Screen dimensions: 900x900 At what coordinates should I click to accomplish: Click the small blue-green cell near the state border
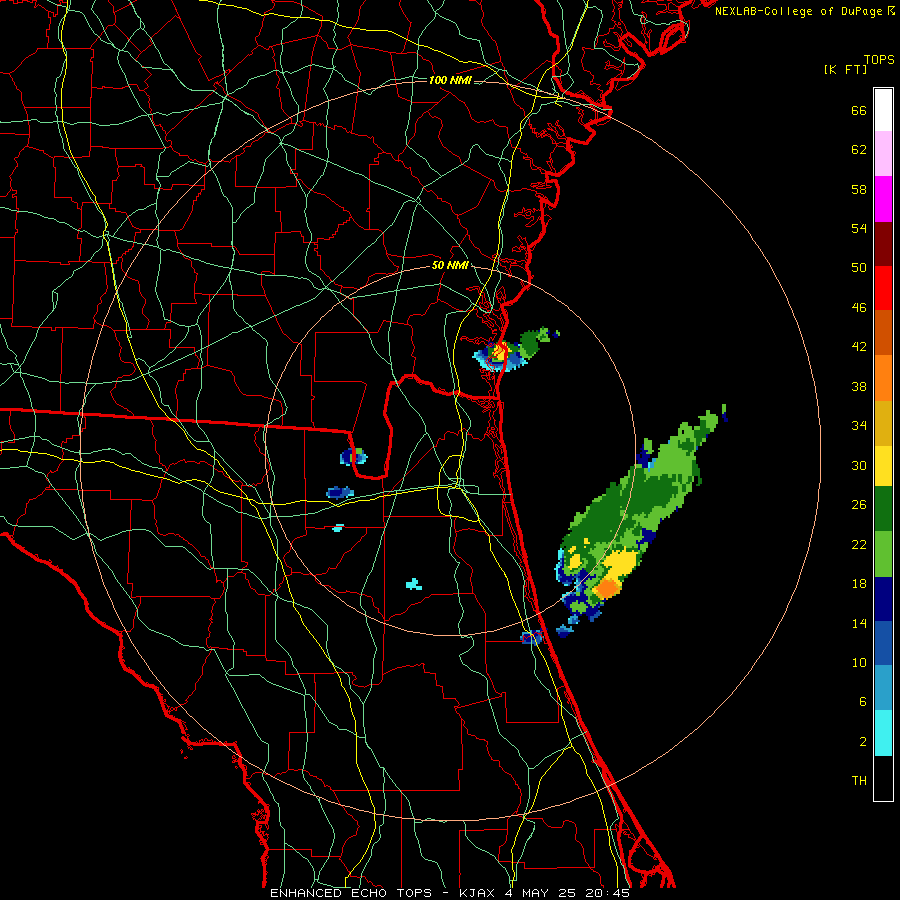[x=354, y=457]
